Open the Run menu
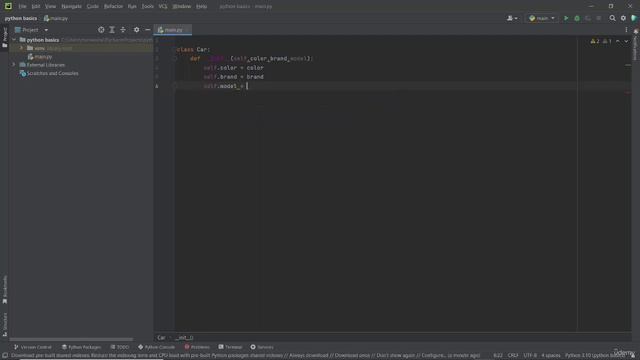The height and width of the screenshot is (360, 640). tap(132, 7)
